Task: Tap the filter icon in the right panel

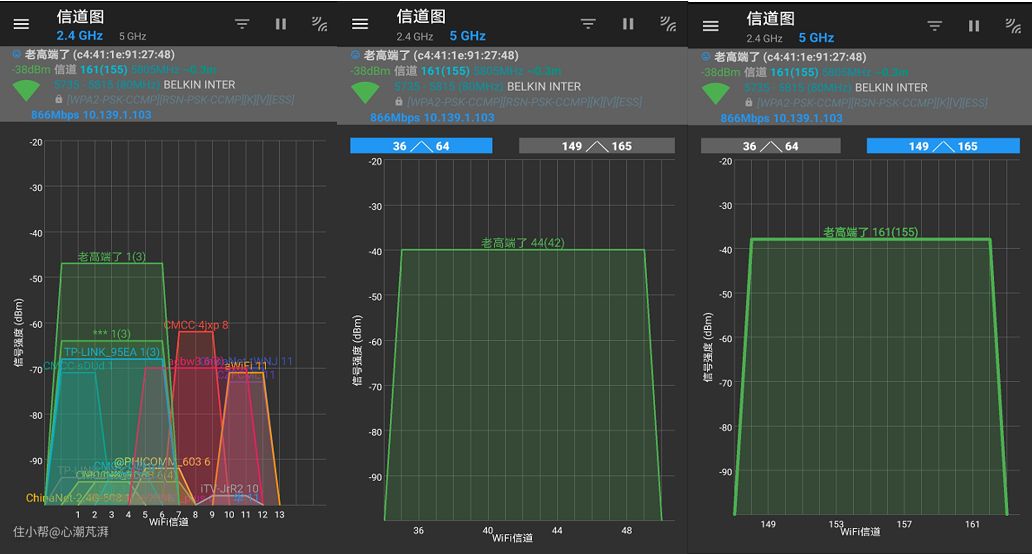Action: [x=934, y=26]
